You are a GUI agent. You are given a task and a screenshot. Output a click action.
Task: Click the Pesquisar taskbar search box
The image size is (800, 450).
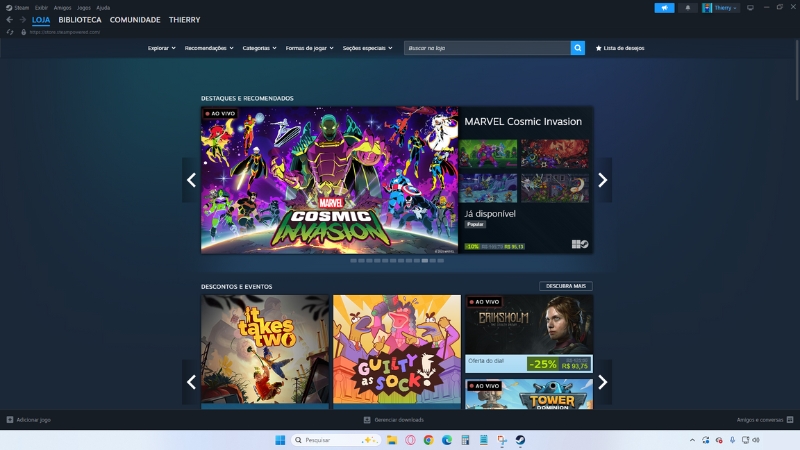[336, 440]
